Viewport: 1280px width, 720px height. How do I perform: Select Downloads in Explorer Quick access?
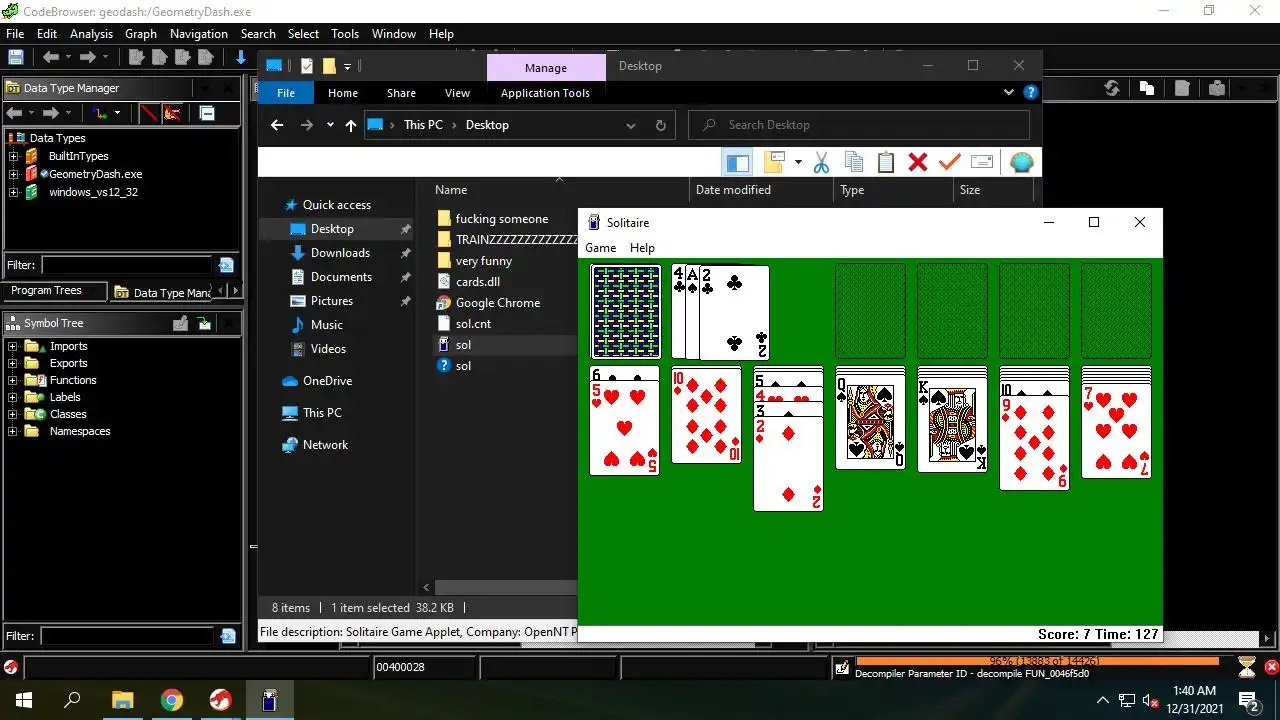point(340,253)
